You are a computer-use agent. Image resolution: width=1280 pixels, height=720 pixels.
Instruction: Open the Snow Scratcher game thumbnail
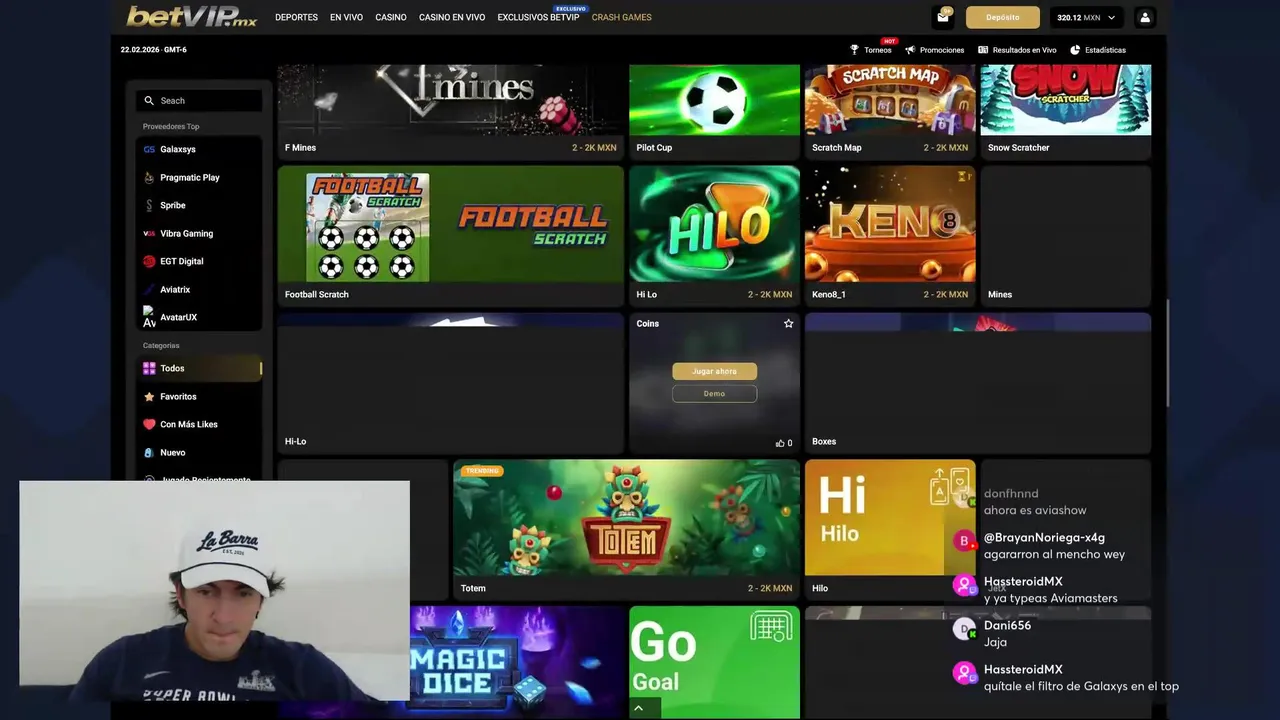tap(1065, 100)
